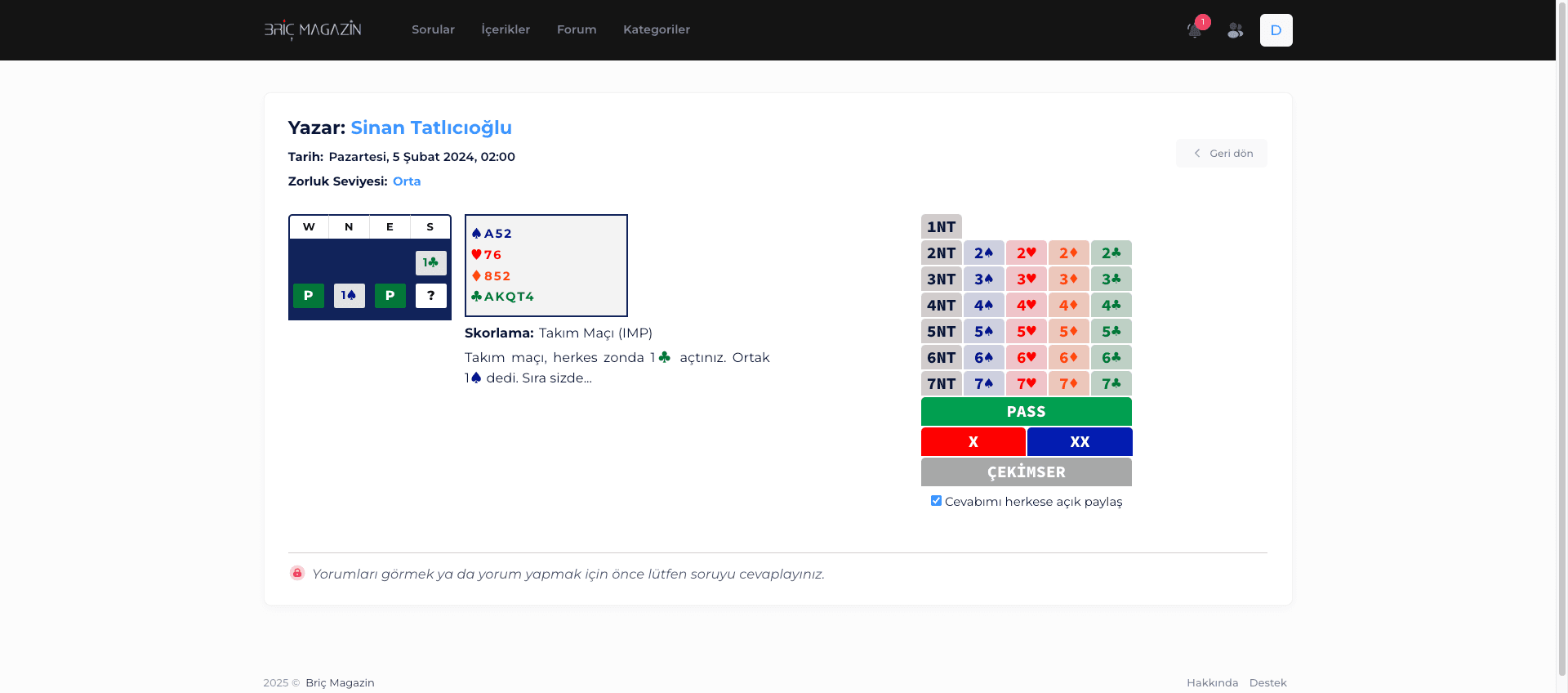
Task: Open the Sorular menu
Action: 433,29
